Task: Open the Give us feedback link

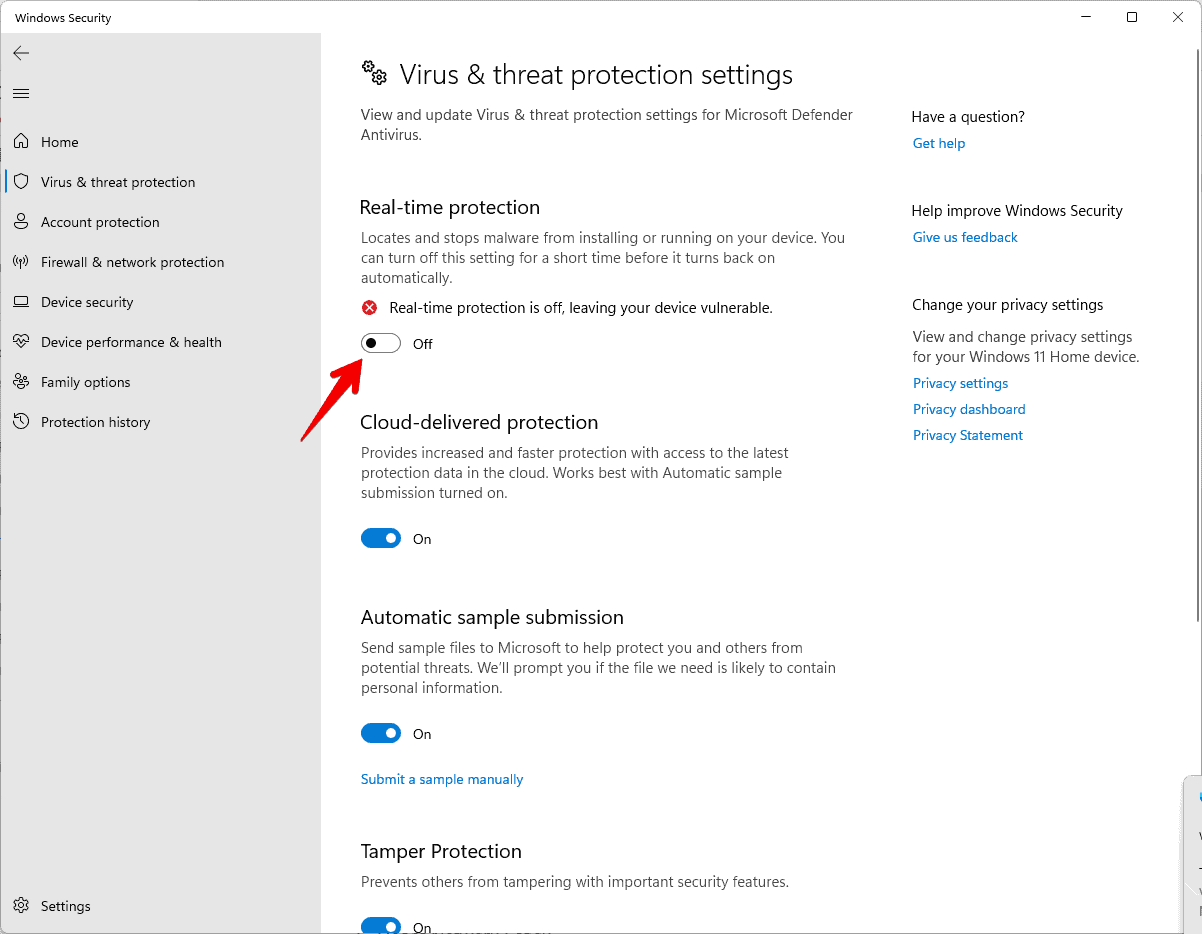Action: click(964, 236)
